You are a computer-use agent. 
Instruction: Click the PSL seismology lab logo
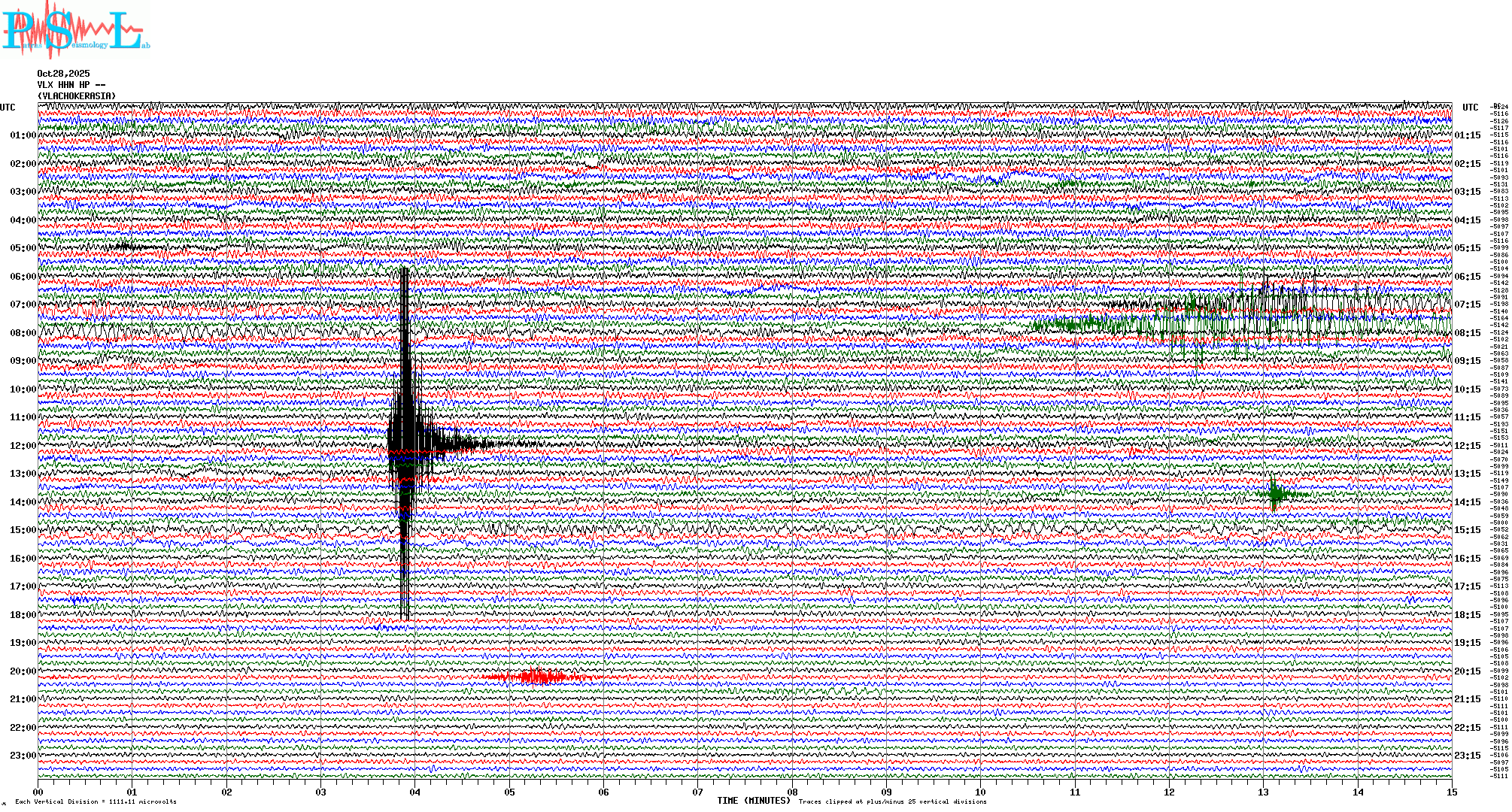[x=75, y=30]
